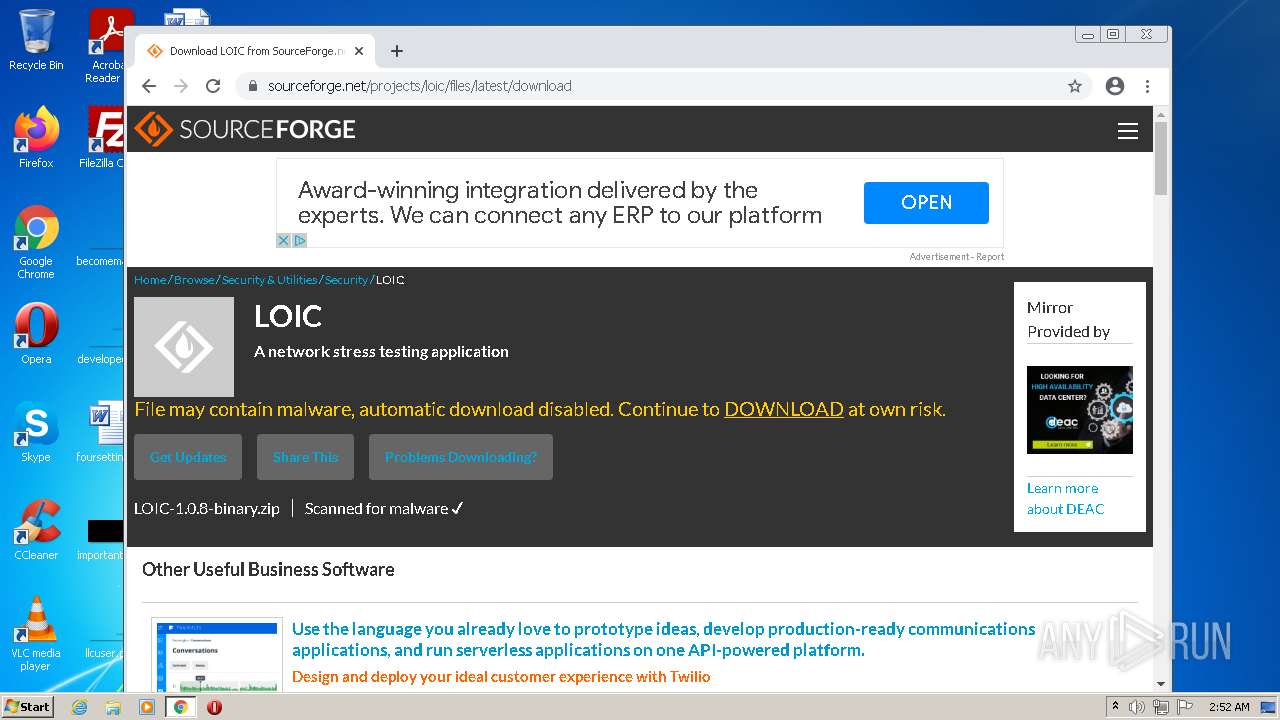1280x720 pixels.
Task: Click the clock showing 2:52 AM
Action: tap(1229, 707)
